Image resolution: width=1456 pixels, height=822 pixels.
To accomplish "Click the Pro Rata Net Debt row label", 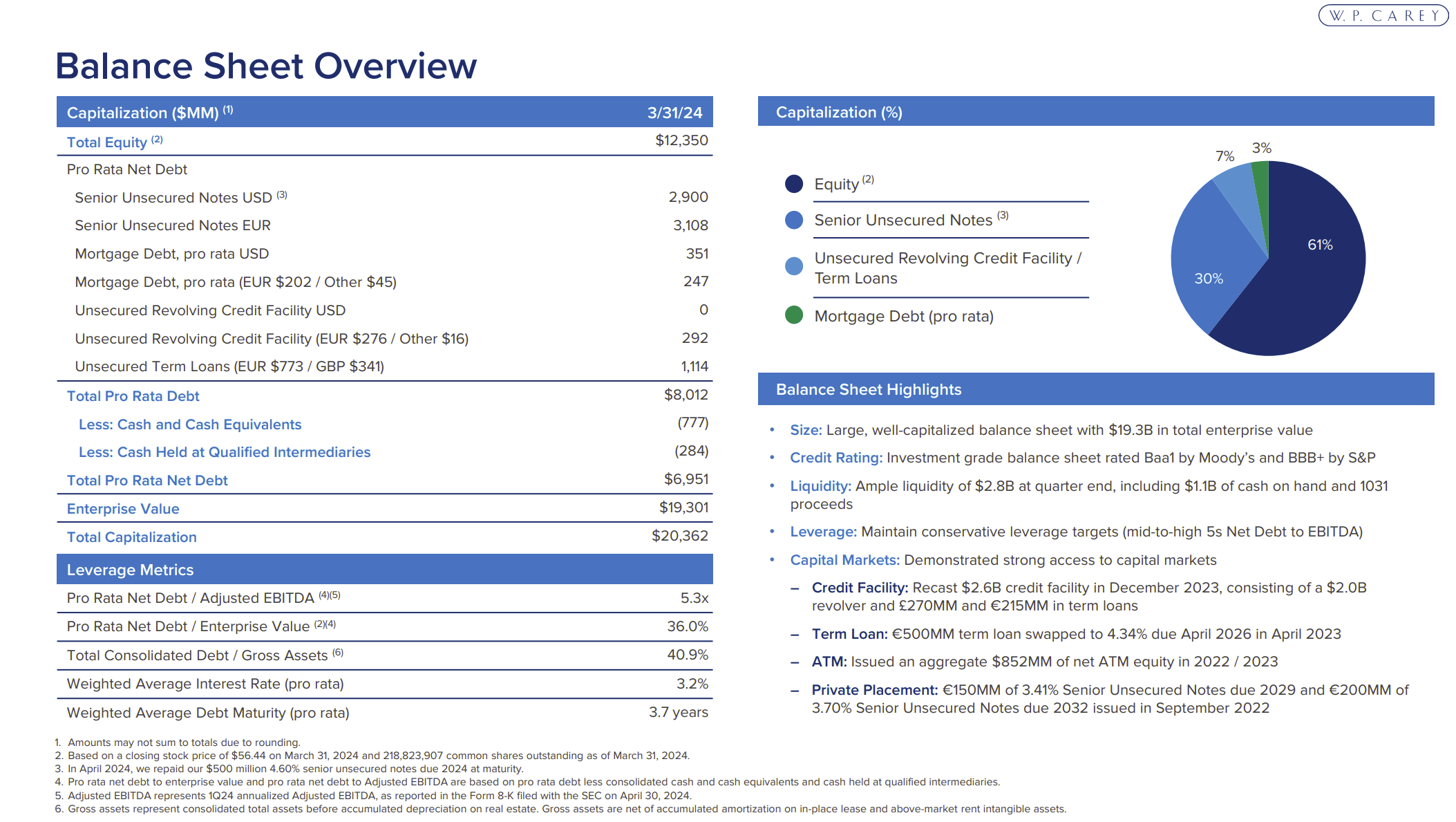I will point(127,169).
